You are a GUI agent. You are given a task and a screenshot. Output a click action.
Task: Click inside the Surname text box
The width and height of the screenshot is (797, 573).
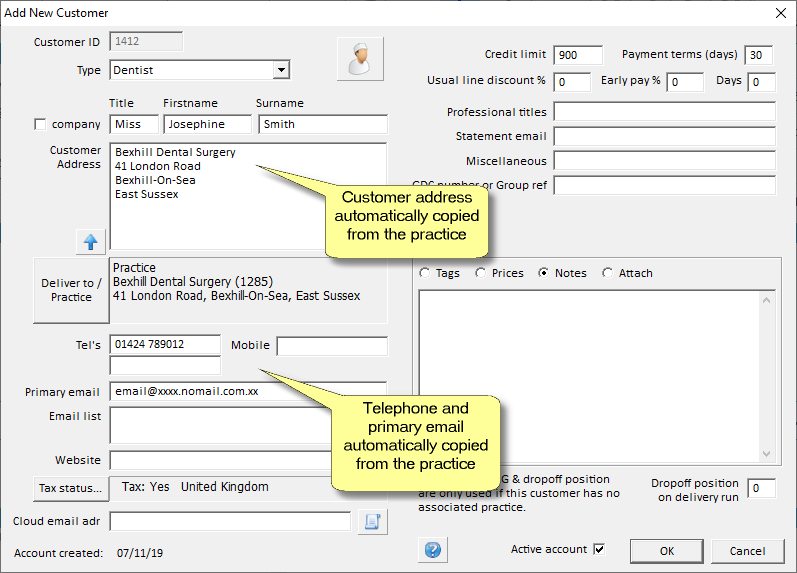[x=322, y=125]
